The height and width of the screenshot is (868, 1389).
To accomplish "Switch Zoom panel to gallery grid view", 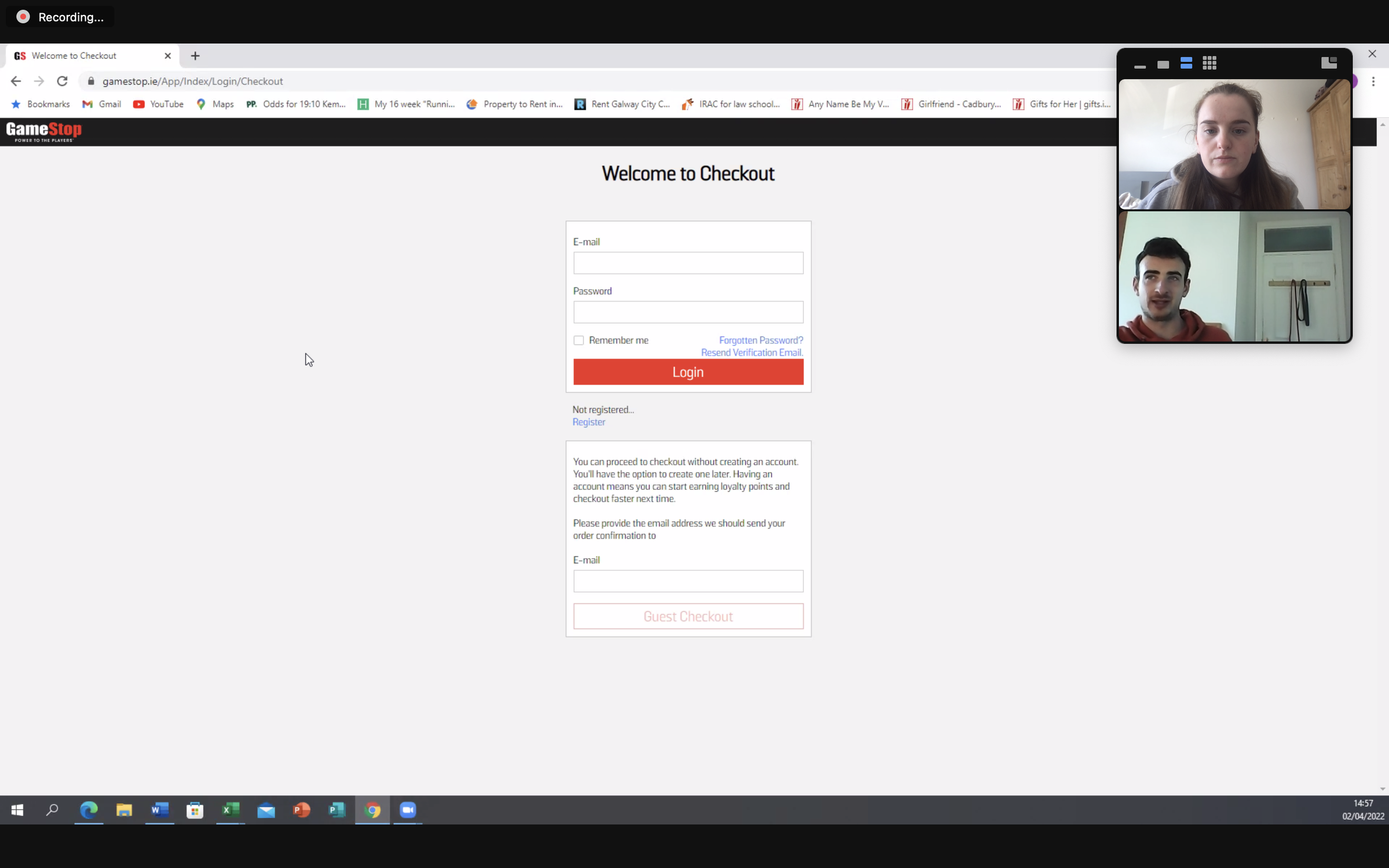I will point(1210,63).
